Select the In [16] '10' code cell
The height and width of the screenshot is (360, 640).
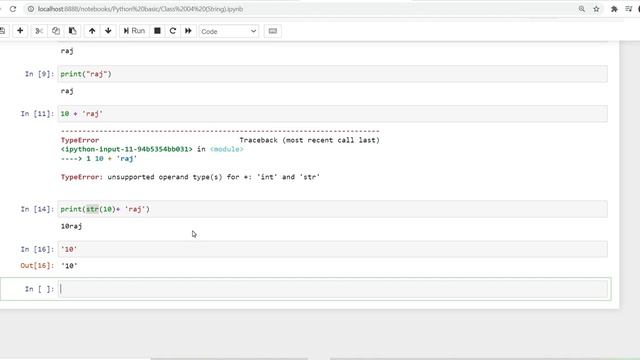coord(332,249)
